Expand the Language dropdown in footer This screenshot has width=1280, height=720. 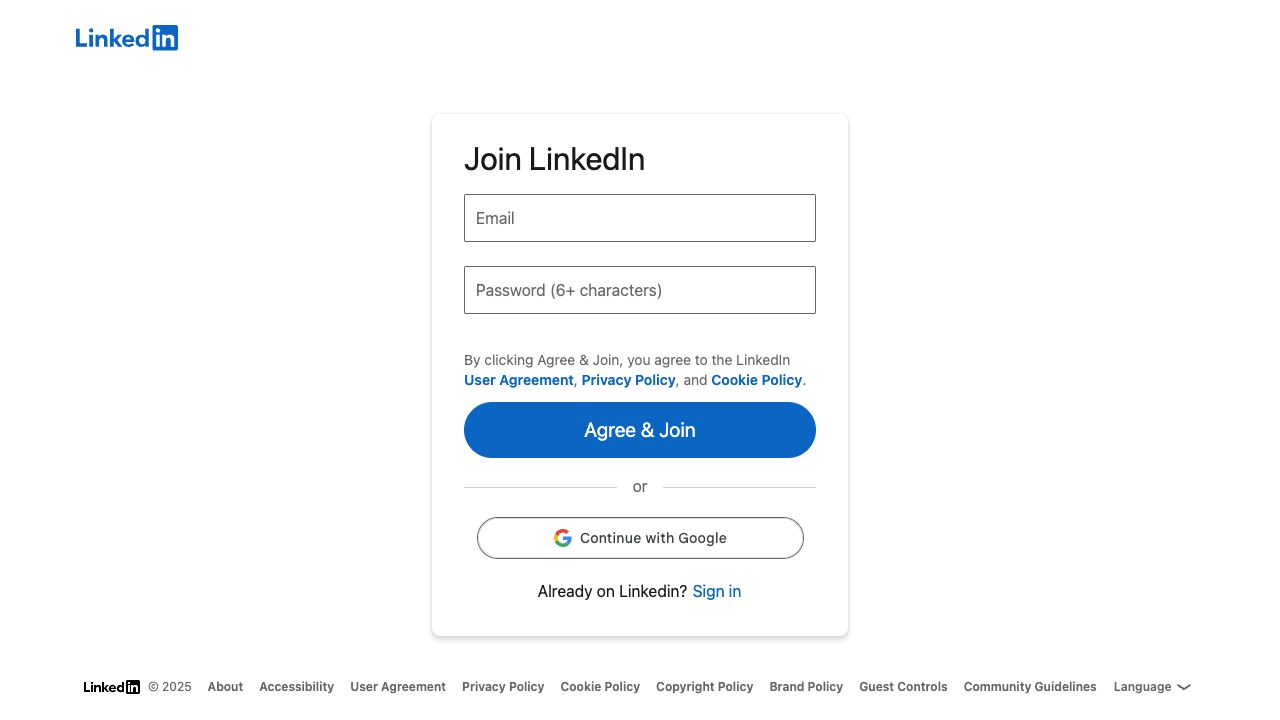coord(1152,687)
